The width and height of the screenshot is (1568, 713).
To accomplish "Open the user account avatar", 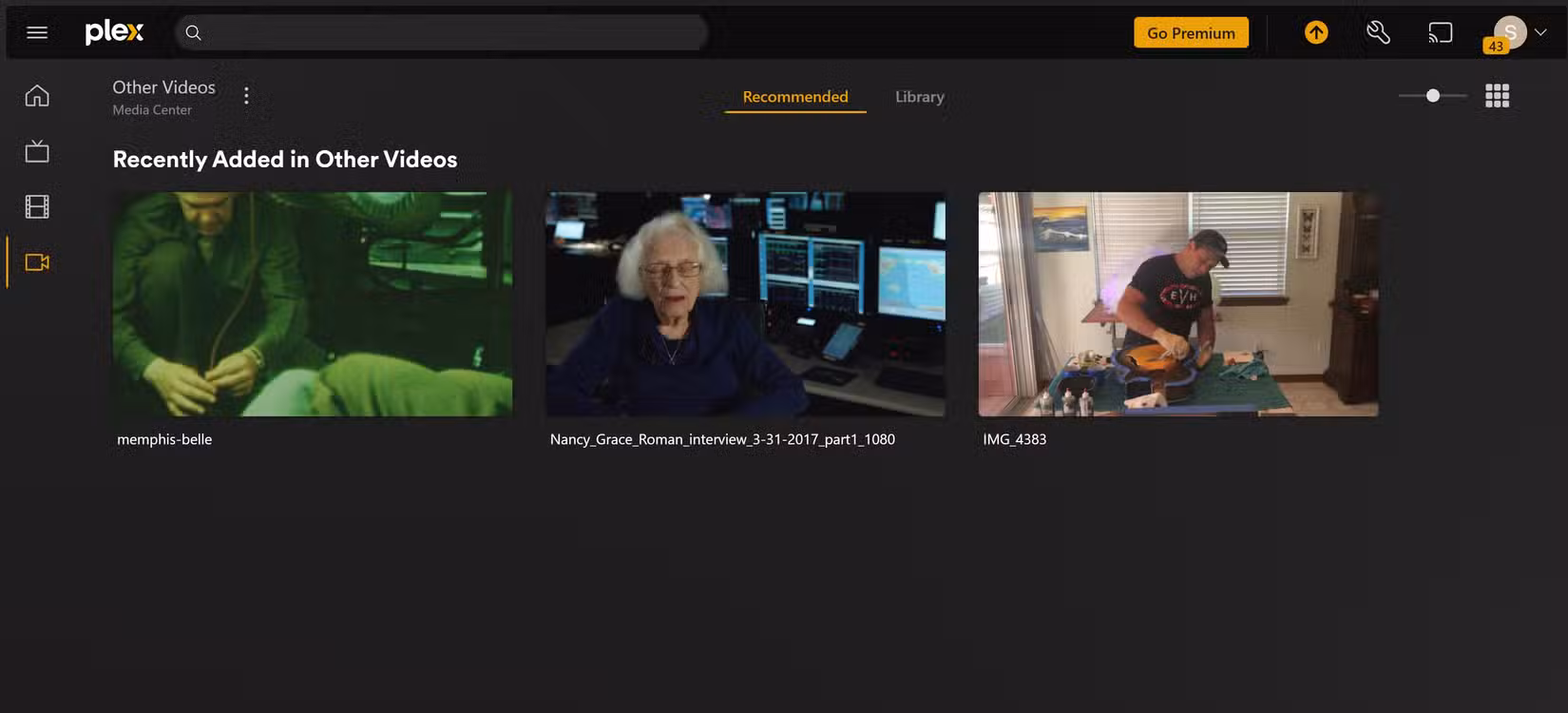I will (x=1510, y=31).
